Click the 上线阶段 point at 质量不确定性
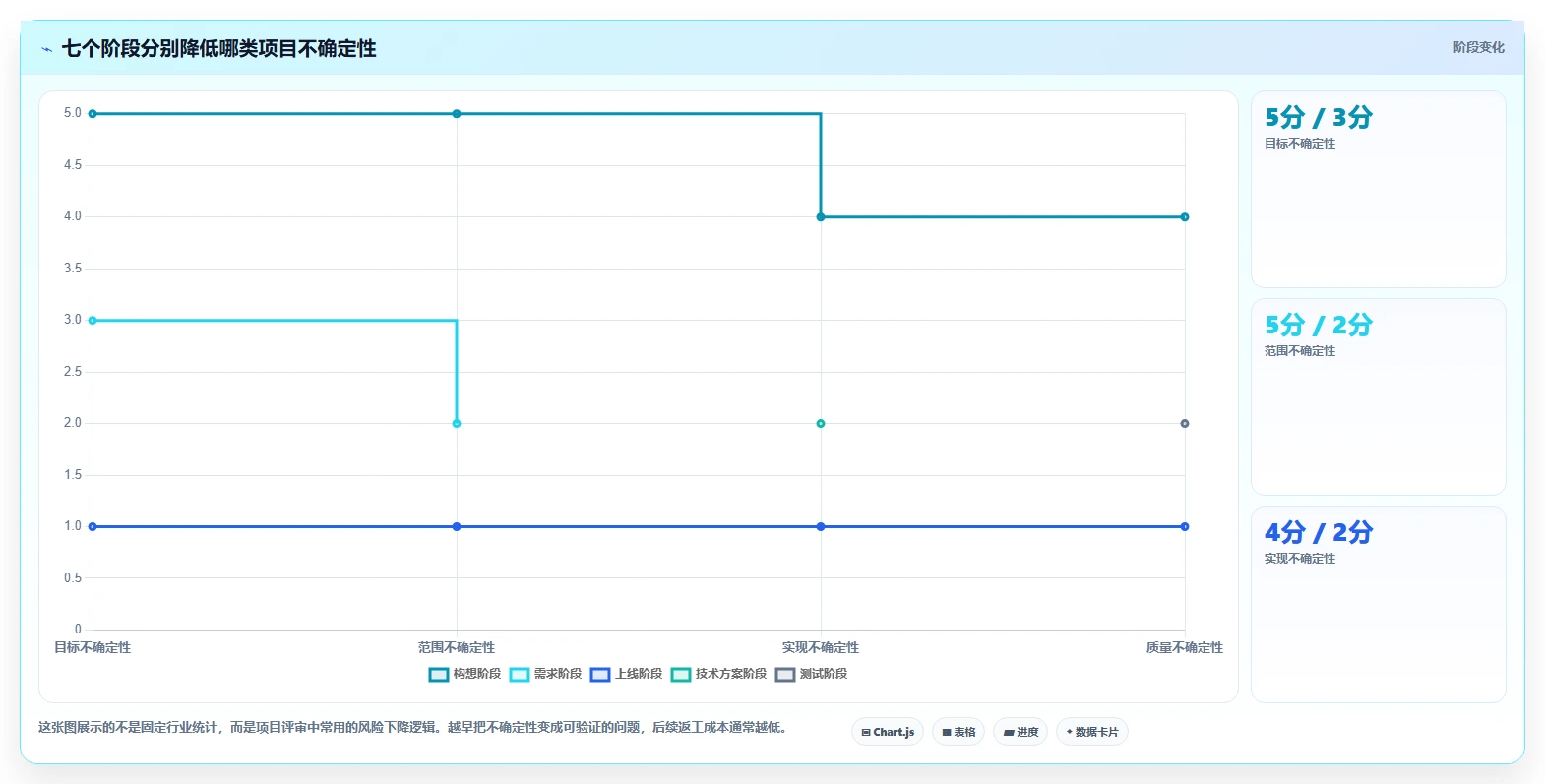The image size is (1545, 784). coord(1185,526)
